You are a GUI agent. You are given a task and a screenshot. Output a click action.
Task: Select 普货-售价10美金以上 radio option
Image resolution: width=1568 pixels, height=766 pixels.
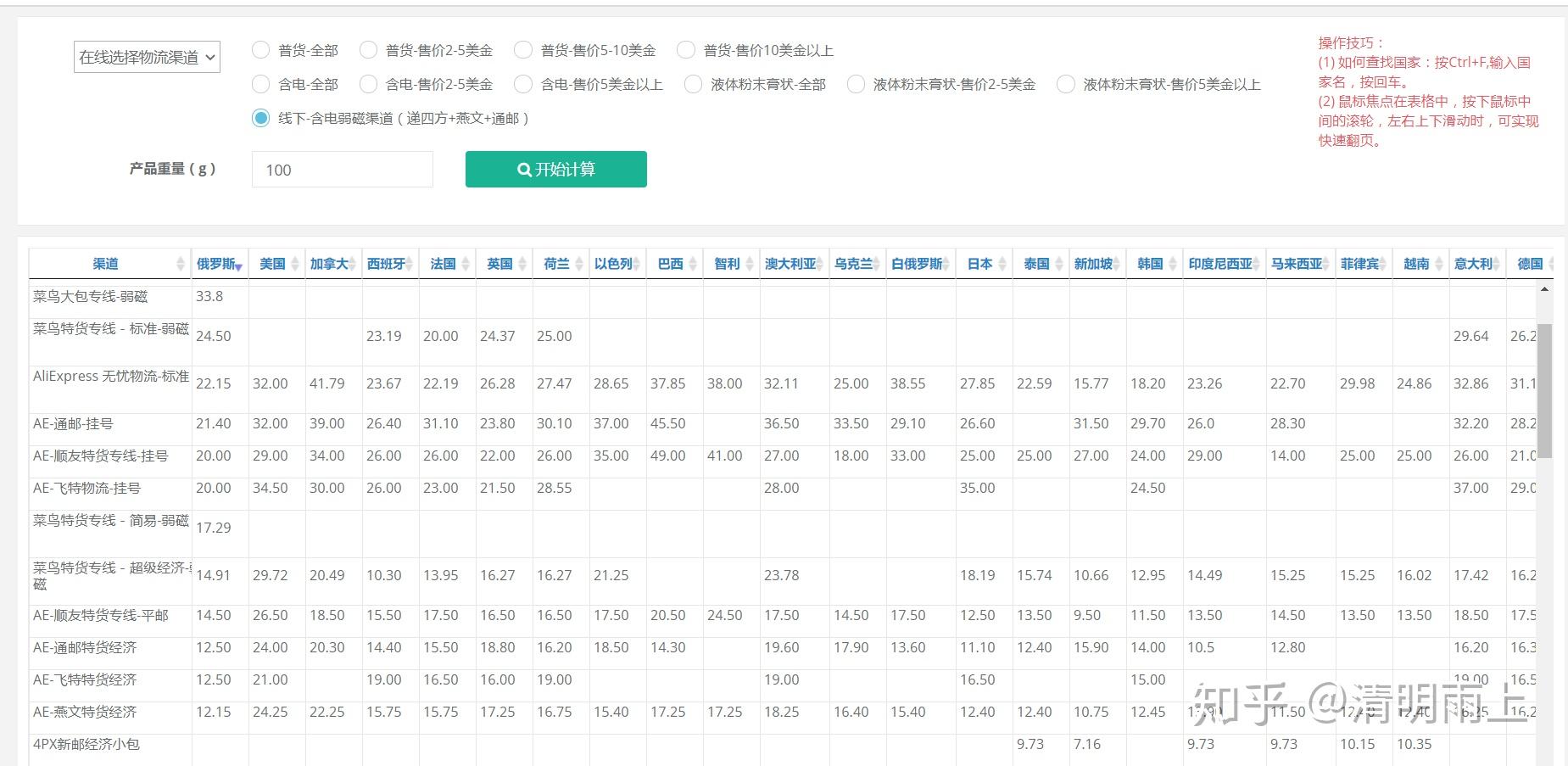(686, 50)
